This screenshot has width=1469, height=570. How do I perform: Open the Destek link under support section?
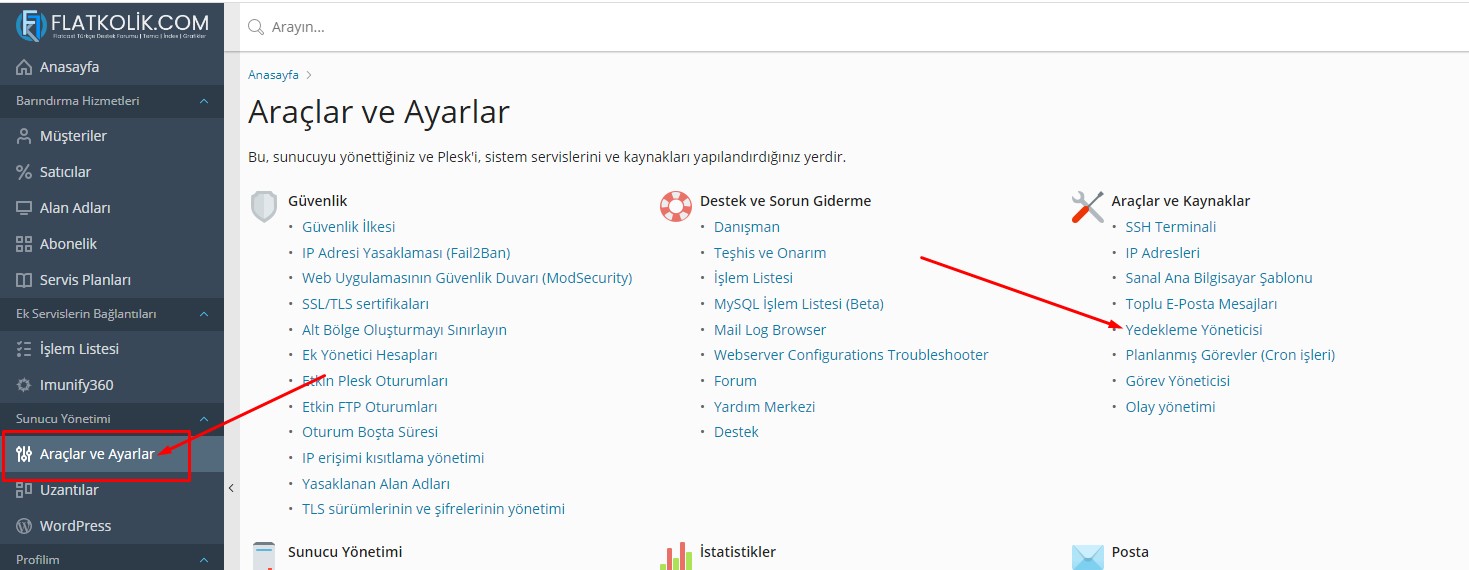point(736,432)
